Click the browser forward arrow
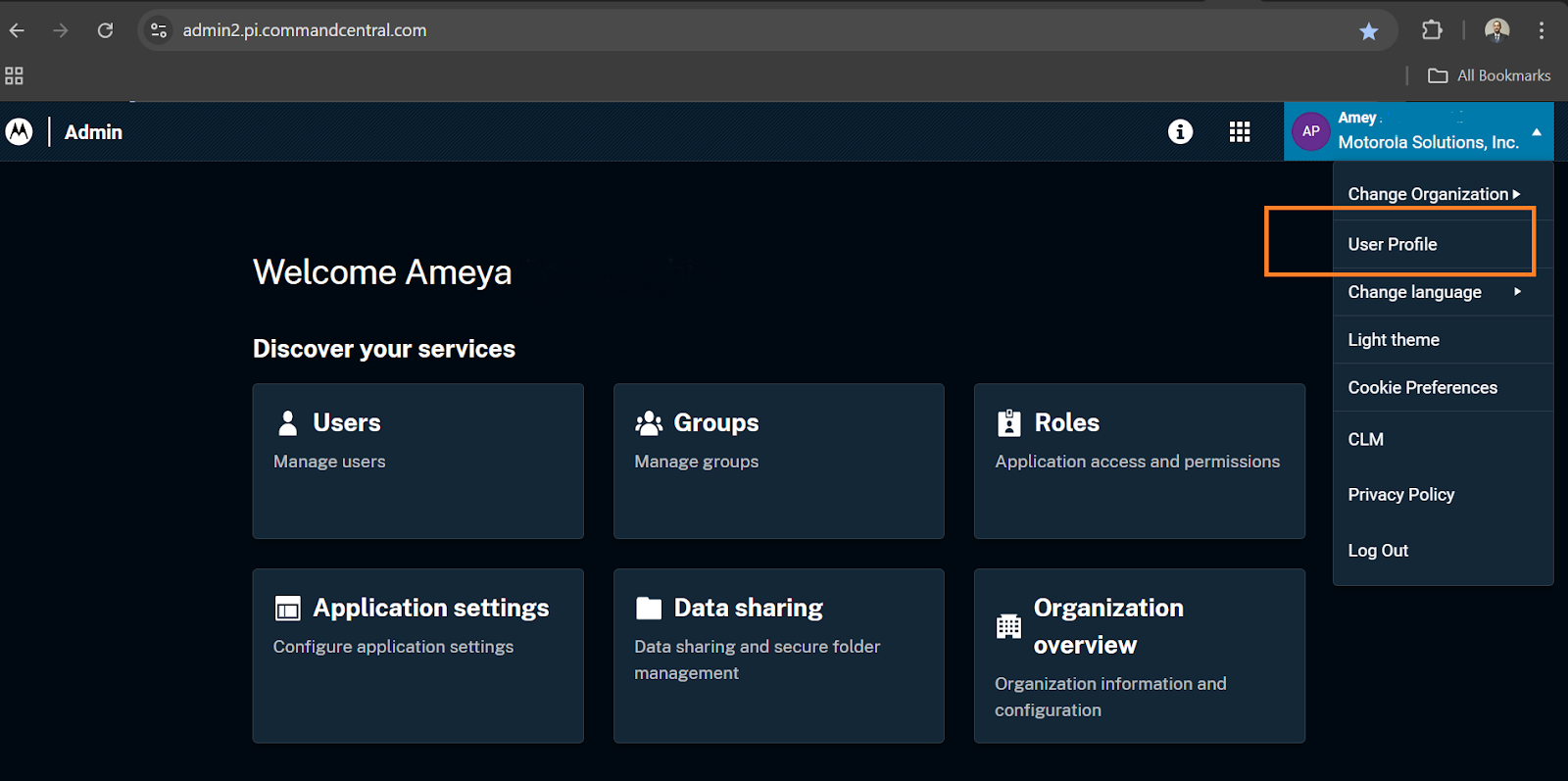Image resolution: width=1568 pixels, height=781 pixels. pos(61,30)
